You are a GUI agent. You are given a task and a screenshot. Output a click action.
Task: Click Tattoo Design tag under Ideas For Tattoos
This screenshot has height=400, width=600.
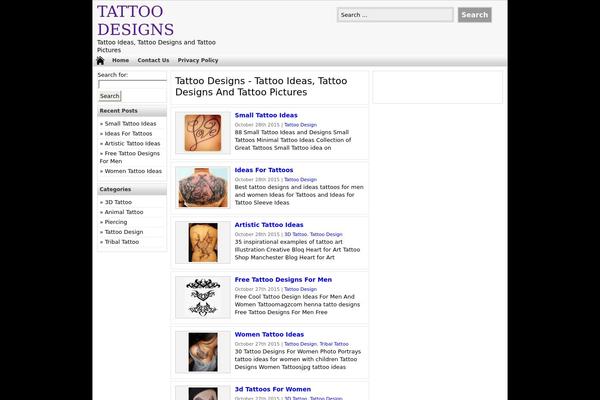[300, 180]
